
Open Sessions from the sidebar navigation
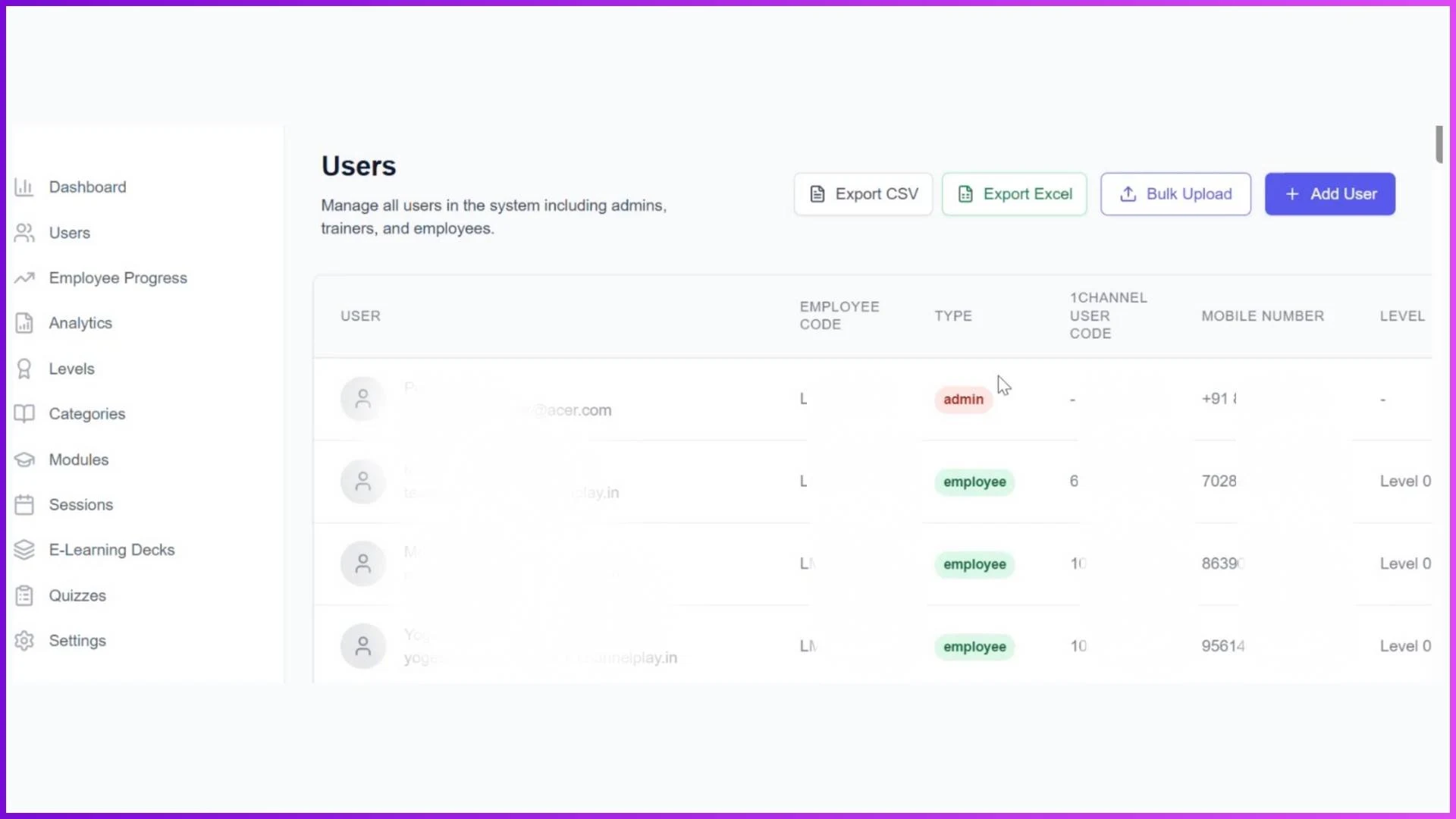point(80,504)
